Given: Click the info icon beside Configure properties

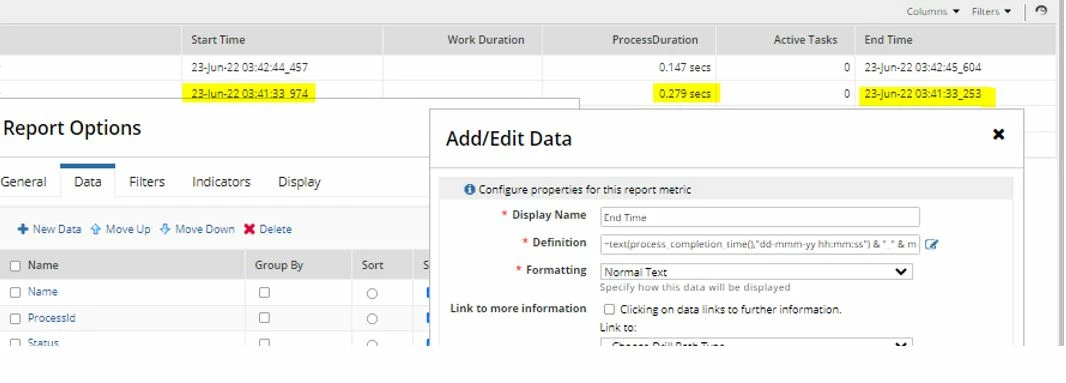Looking at the screenshot, I should (x=469, y=190).
